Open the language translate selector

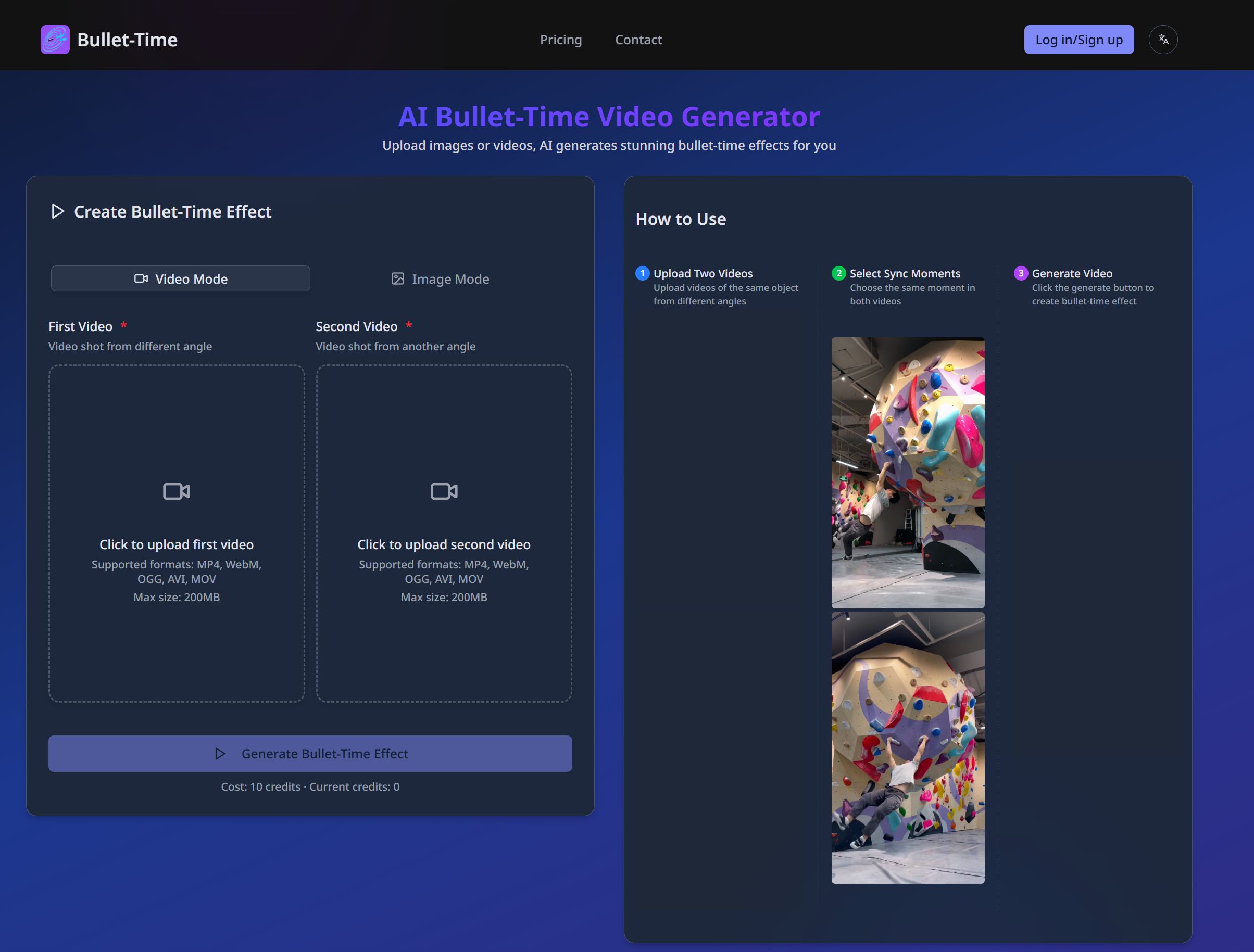(x=1163, y=40)
